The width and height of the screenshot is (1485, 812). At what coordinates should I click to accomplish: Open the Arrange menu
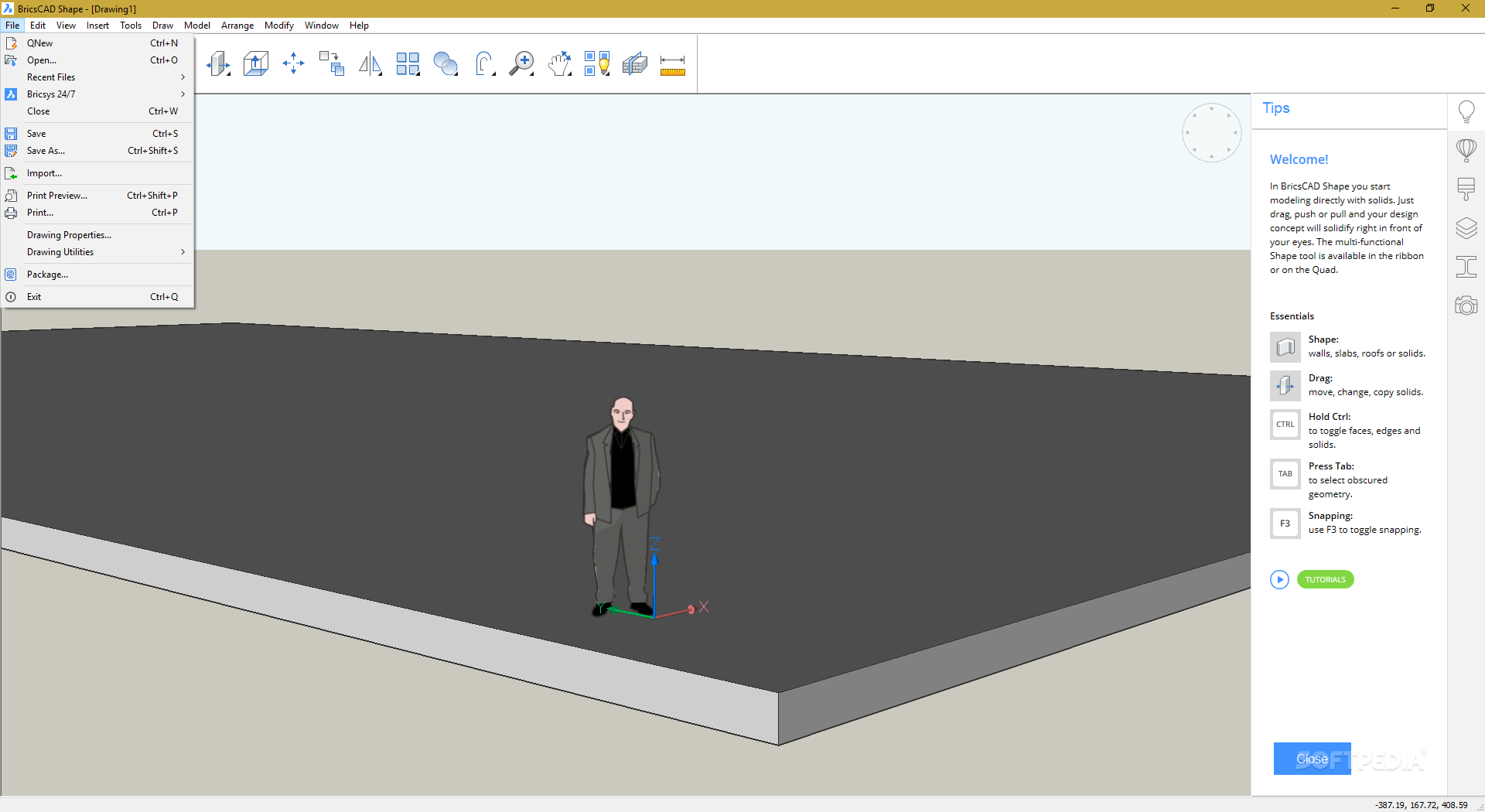tap(237, 26)
